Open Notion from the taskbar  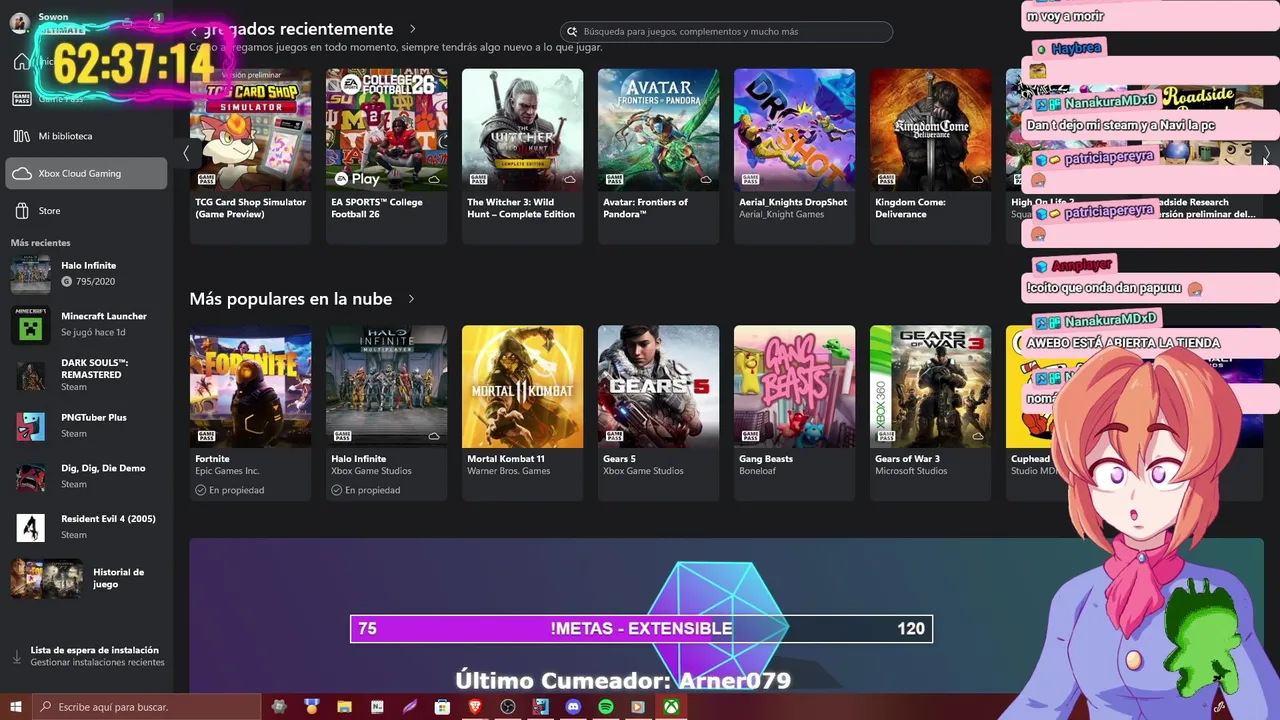click(x=377, y=707)
